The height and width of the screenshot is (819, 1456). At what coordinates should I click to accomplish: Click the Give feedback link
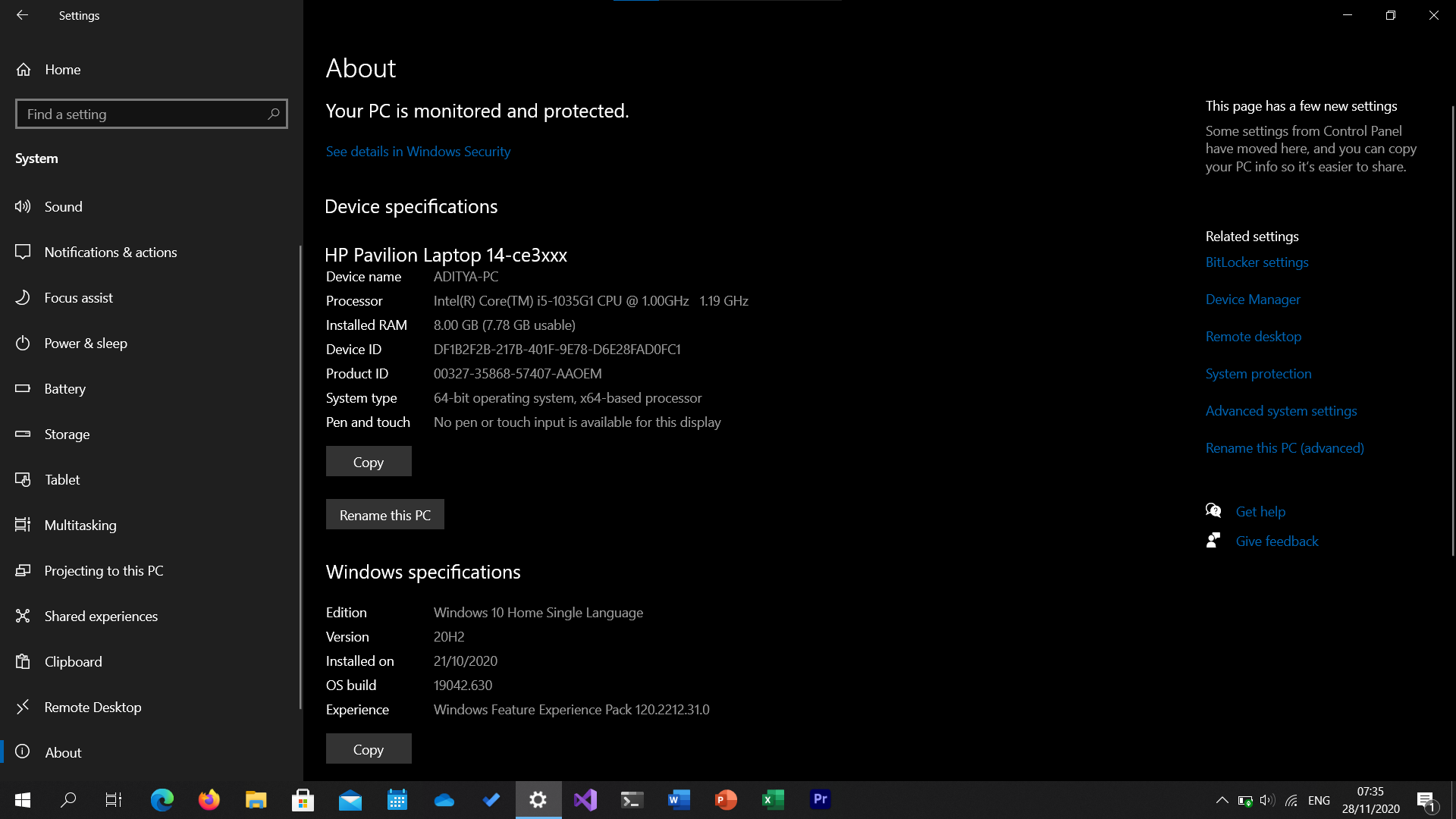pos(1277,541)
